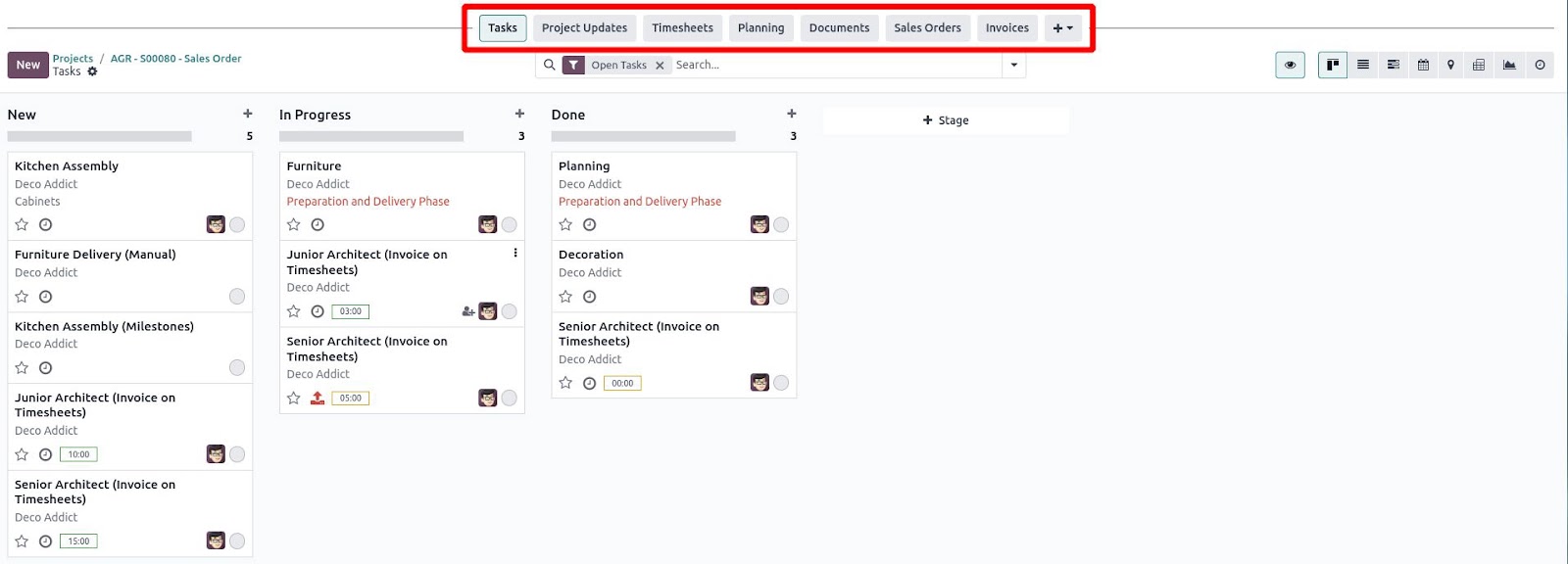The width and height of the screenshot is (1568, 564).
Task: Open state dropdown on the Decoration card
Action: 781,297
